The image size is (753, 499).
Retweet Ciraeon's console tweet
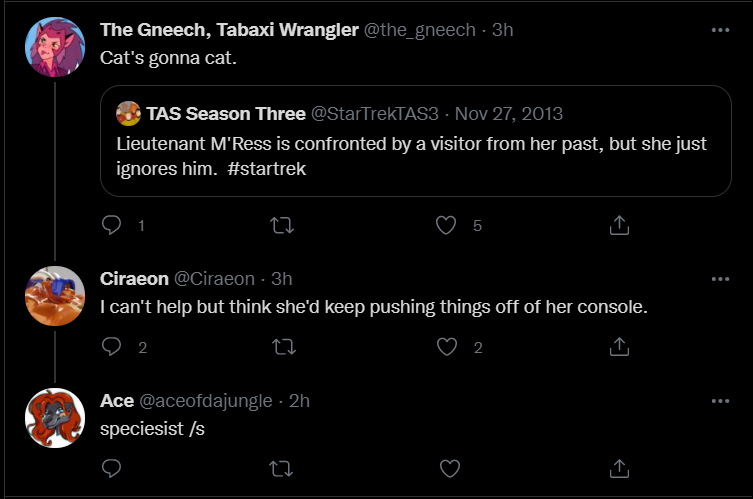(283, 347)
